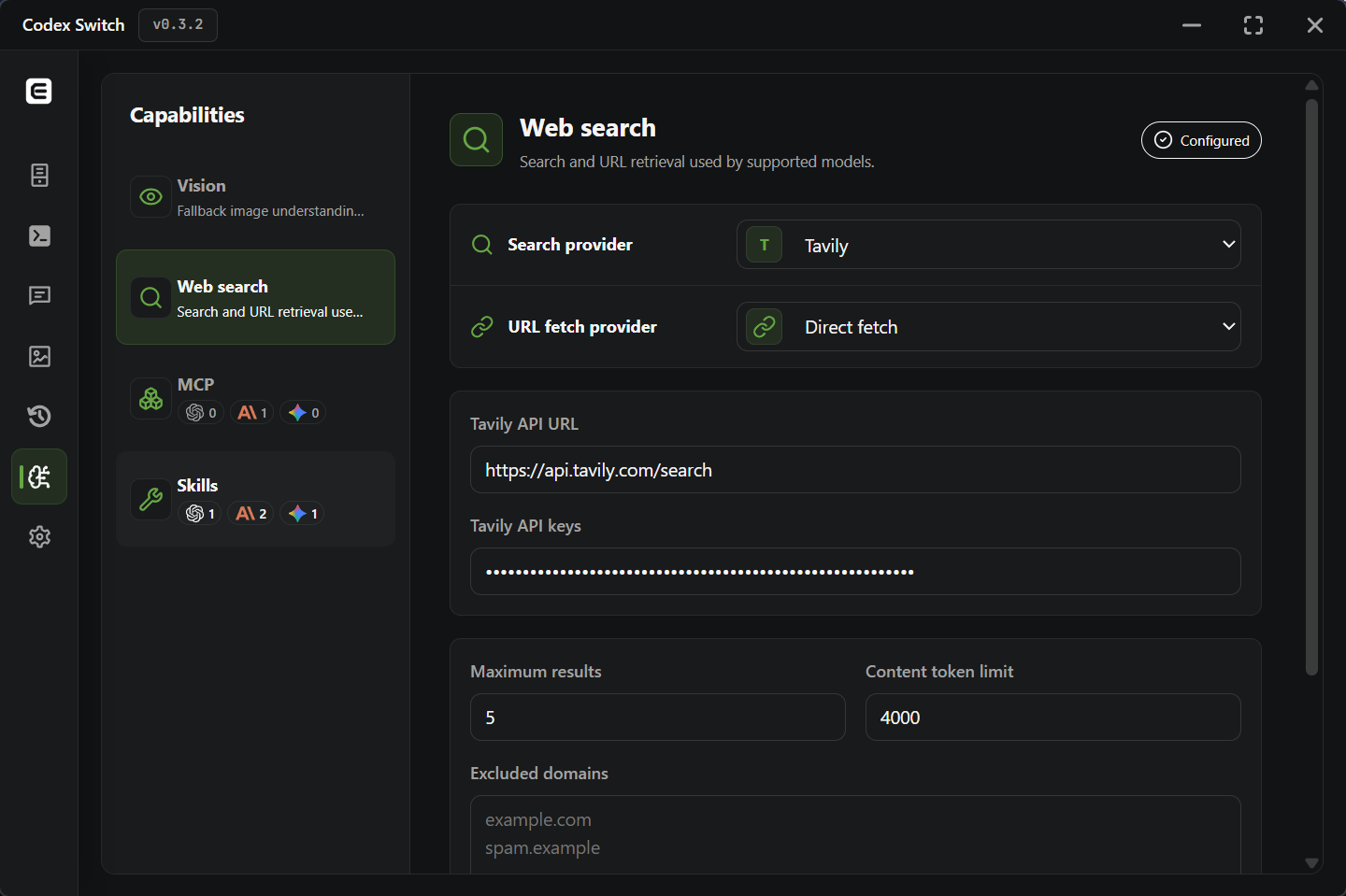Open the settings gear icon in sidebar
The image size is (1346, 896).
tap(39, 536)
